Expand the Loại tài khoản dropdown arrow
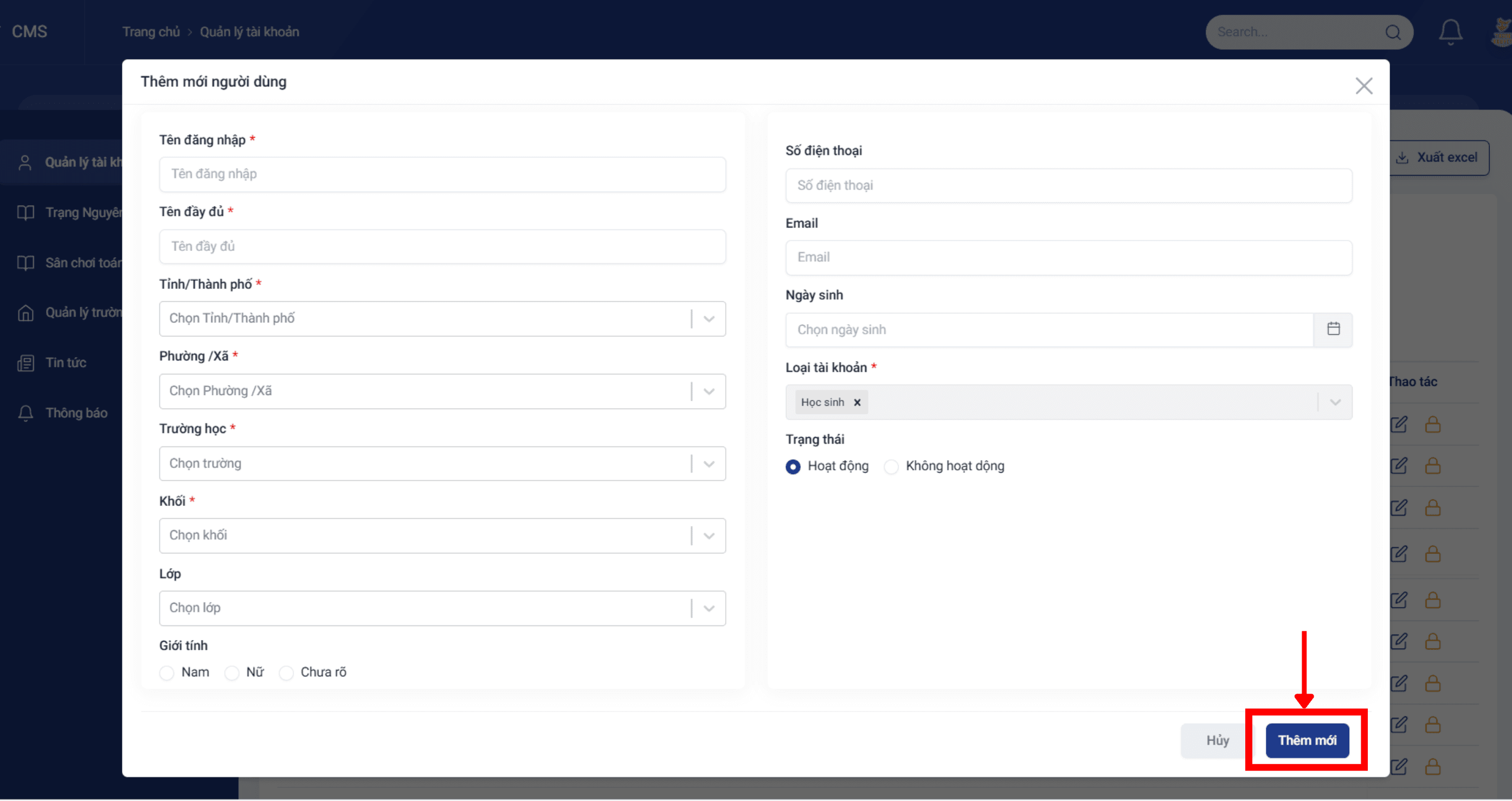The image size is (1512, 801). (1335, 402)
